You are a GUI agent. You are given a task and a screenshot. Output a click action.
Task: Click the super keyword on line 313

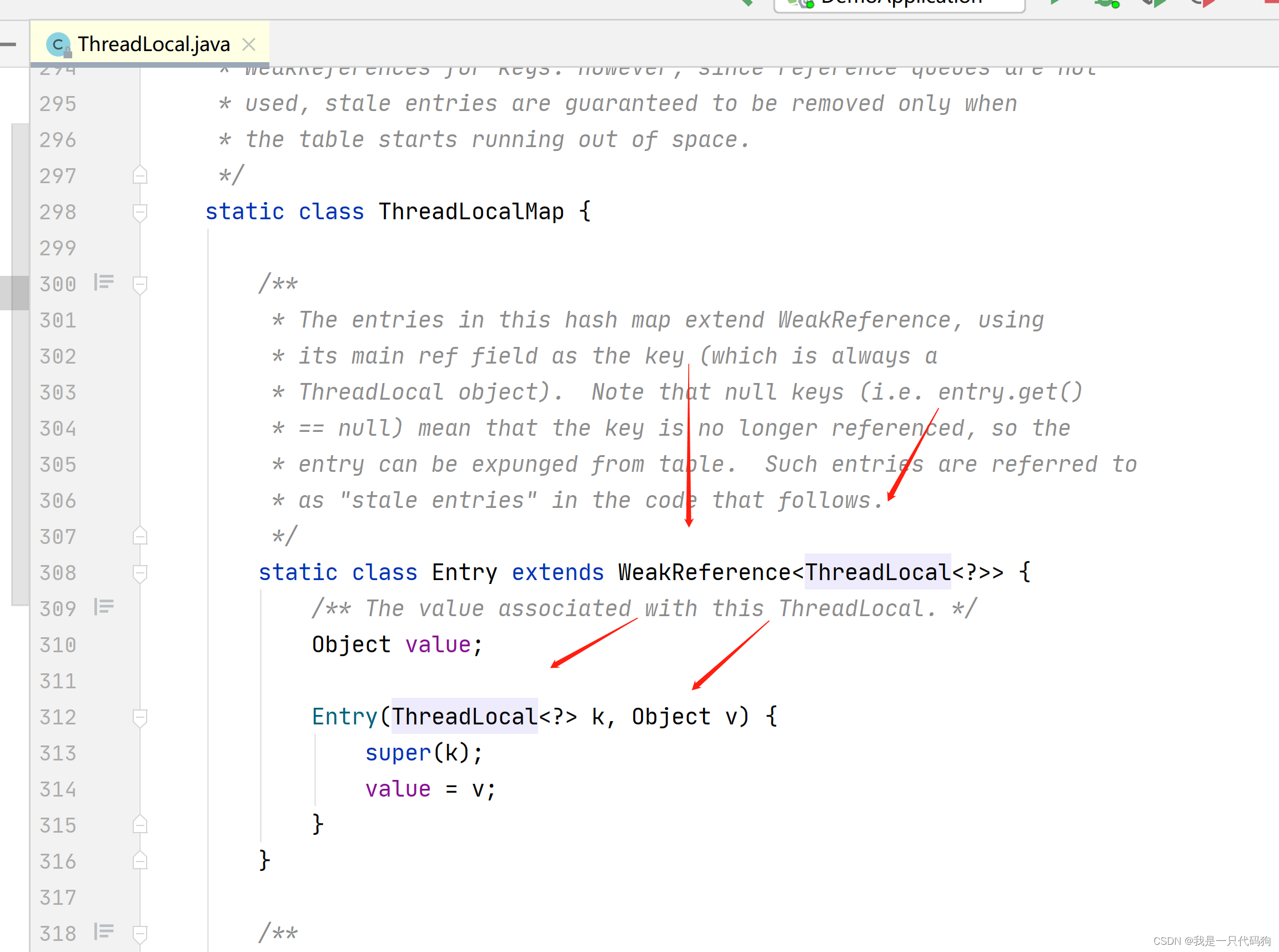tap(398, 753)
